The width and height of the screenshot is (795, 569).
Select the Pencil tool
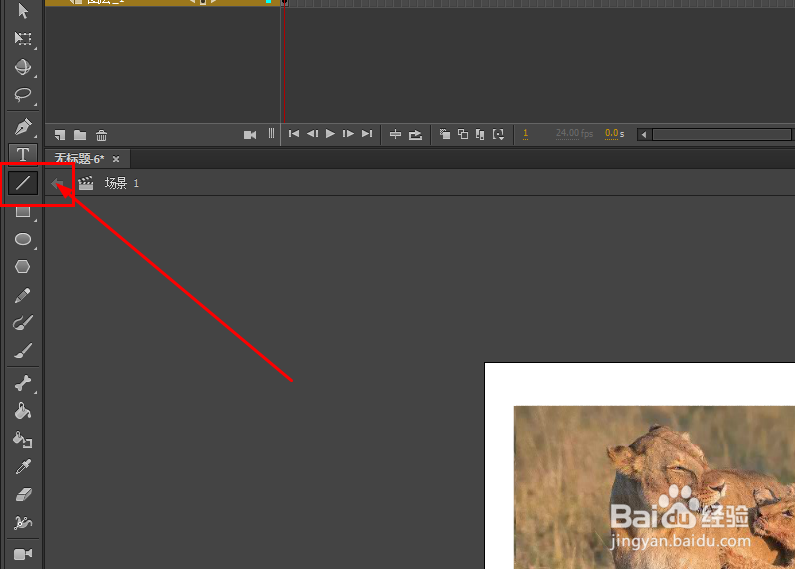23,295
